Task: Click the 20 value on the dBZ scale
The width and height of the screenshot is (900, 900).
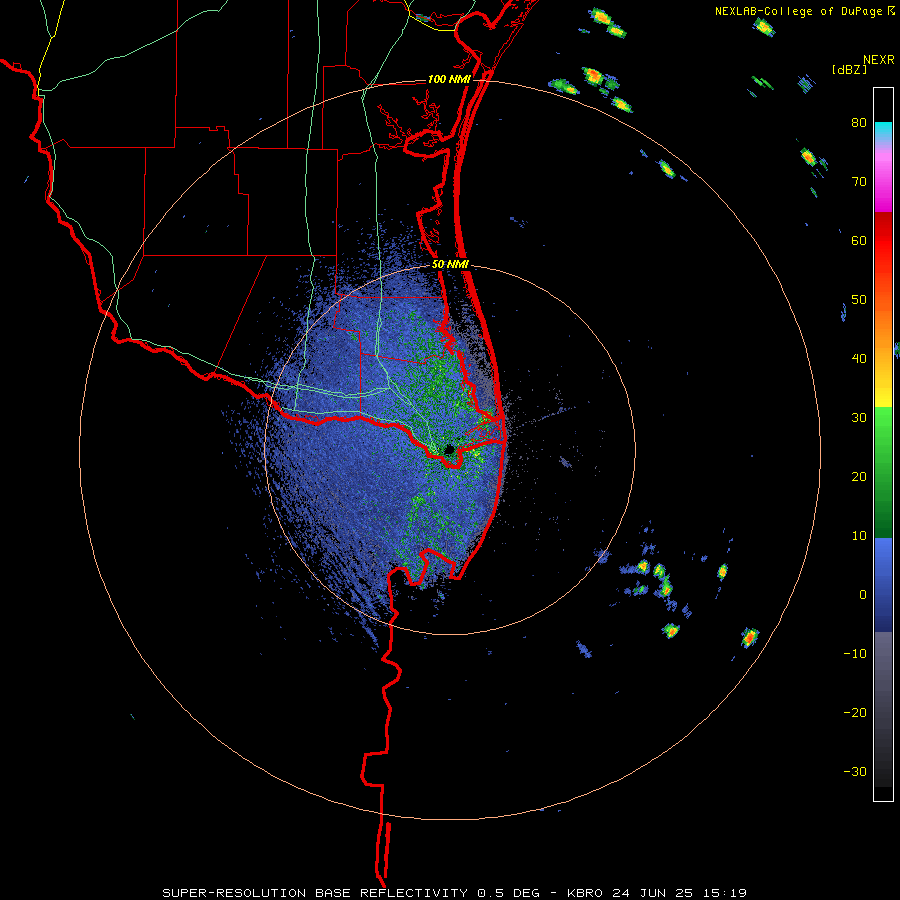Action: pyautogui.click(x=859, y=476)
